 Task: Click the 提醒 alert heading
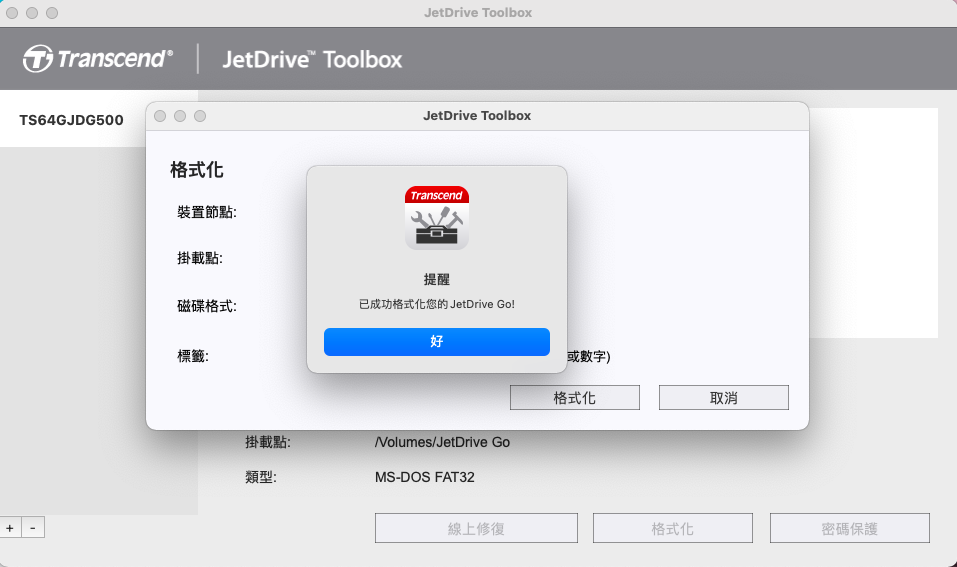pyautogui.click(x=436, y=280)
